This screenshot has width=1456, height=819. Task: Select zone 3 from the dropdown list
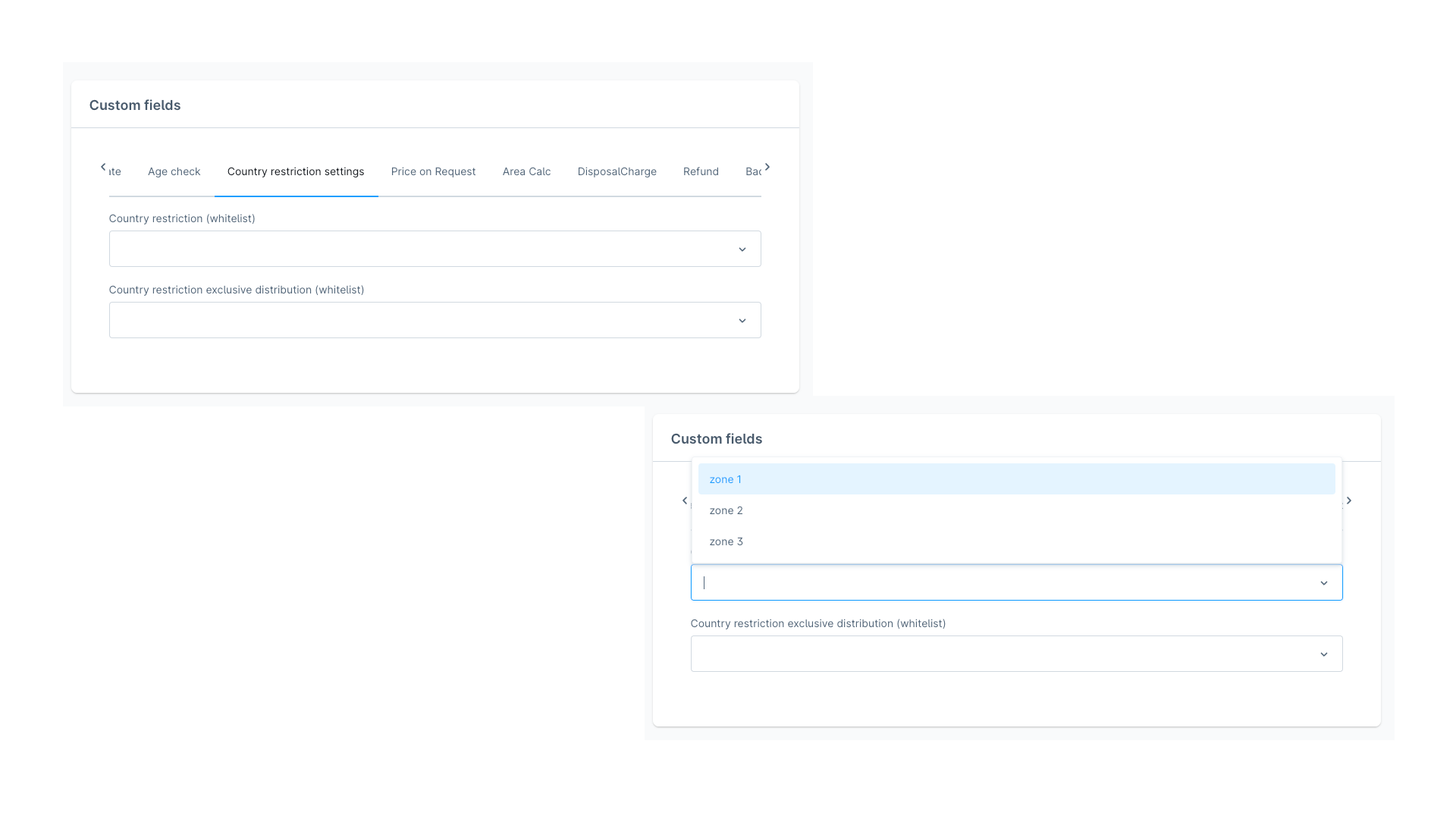point(727,541)
